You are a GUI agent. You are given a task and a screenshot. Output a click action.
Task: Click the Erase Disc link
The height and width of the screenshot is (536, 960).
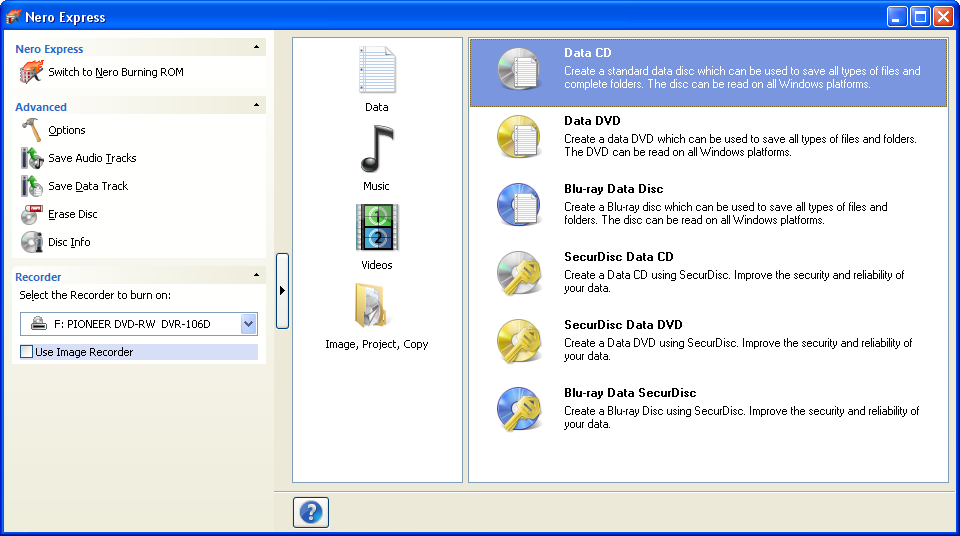click(73, 214)
